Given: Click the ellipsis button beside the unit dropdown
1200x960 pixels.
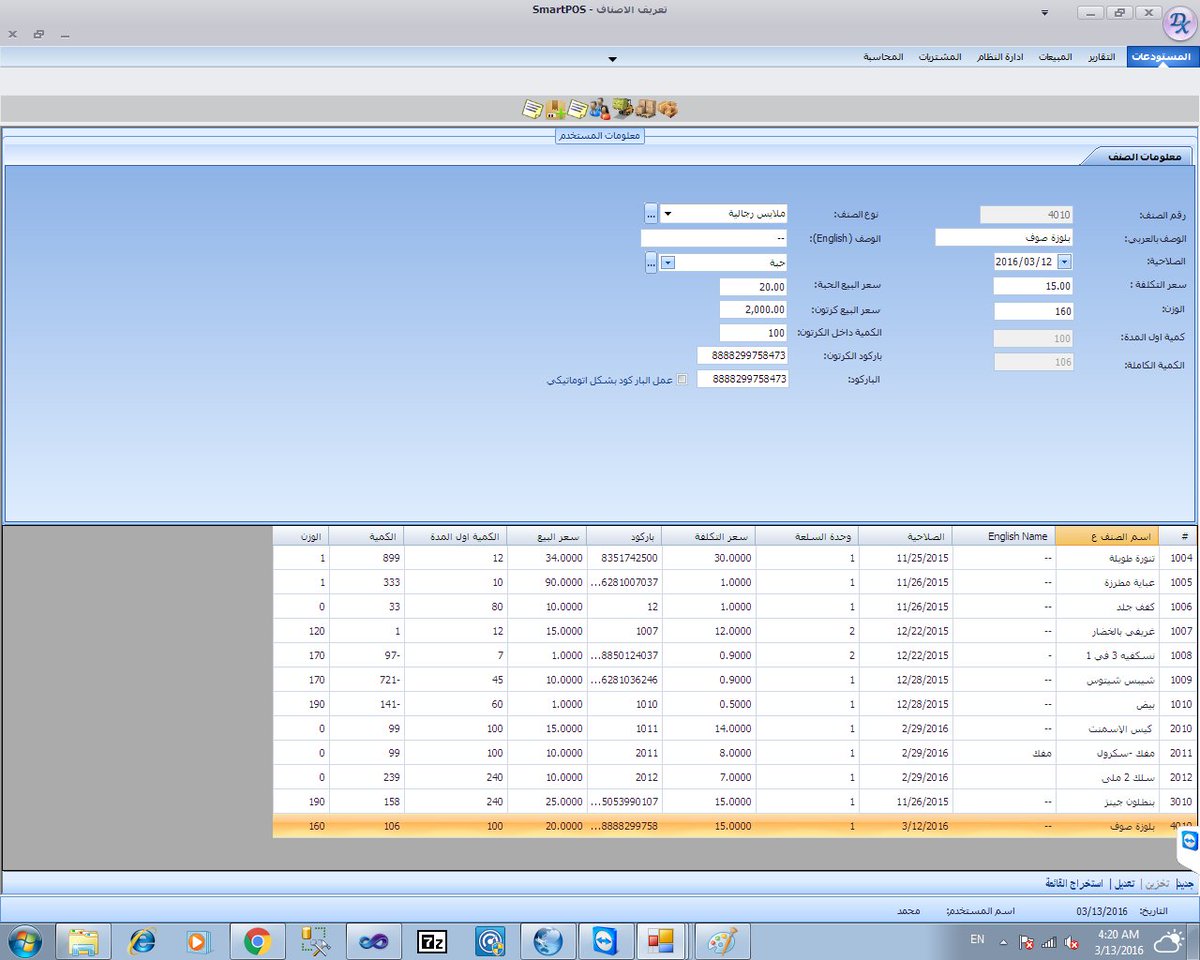Looking at the screenshot, I should pyautogui.click(x=651, y=262).
